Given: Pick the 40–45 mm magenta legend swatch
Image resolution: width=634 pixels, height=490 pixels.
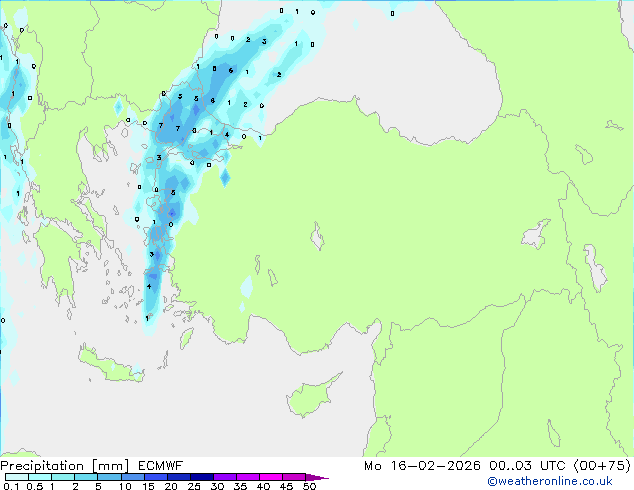Looking at the screenshot, I should pos(271,477).
